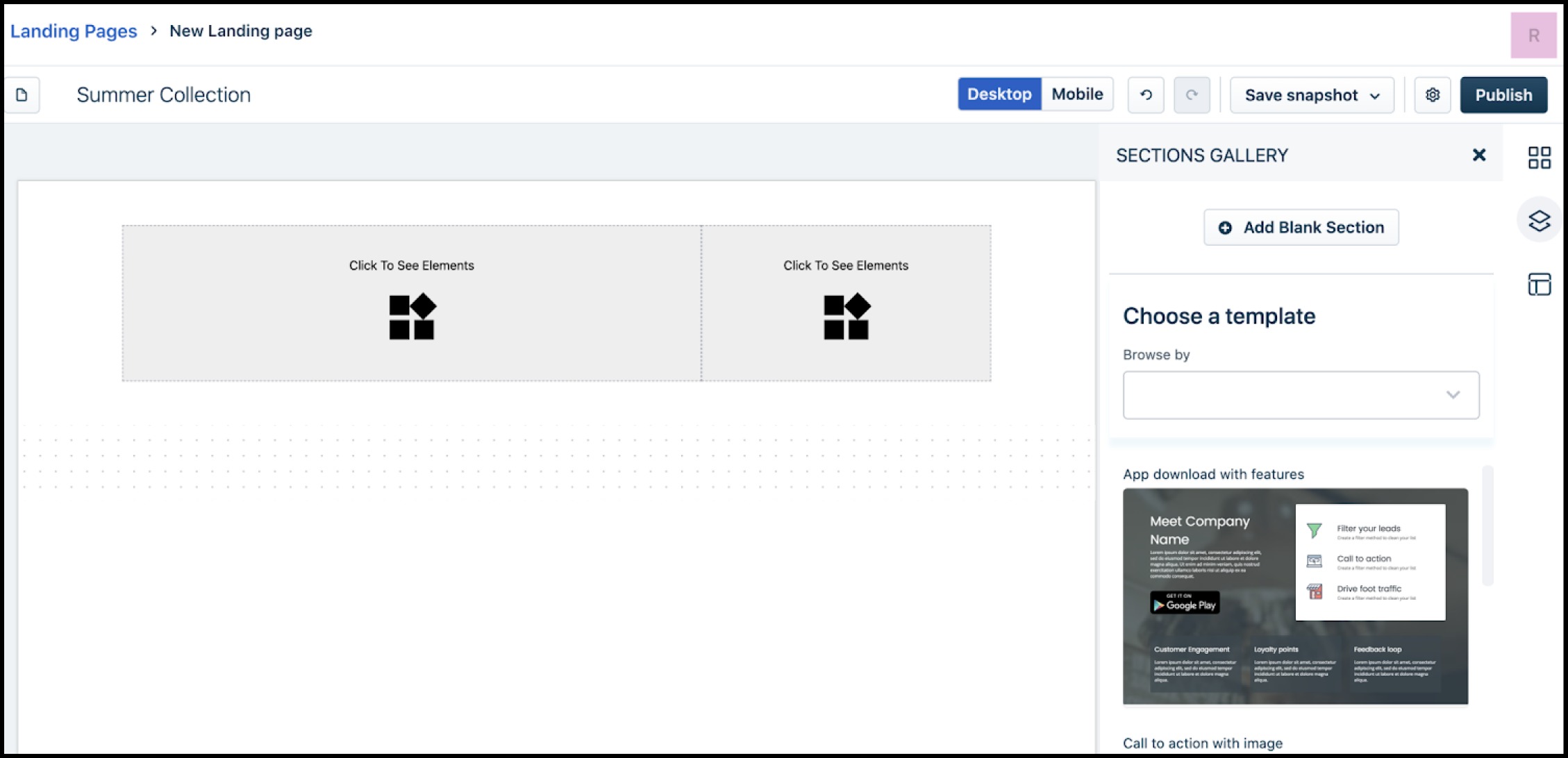The image size is (1568, 758).
Task: Open the elements grid icon in sidebar
Action: point(1540,158)
